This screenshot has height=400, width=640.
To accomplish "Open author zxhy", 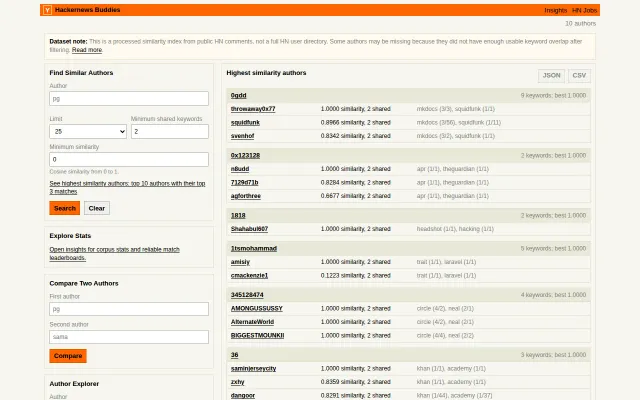I will pos(238,382).
